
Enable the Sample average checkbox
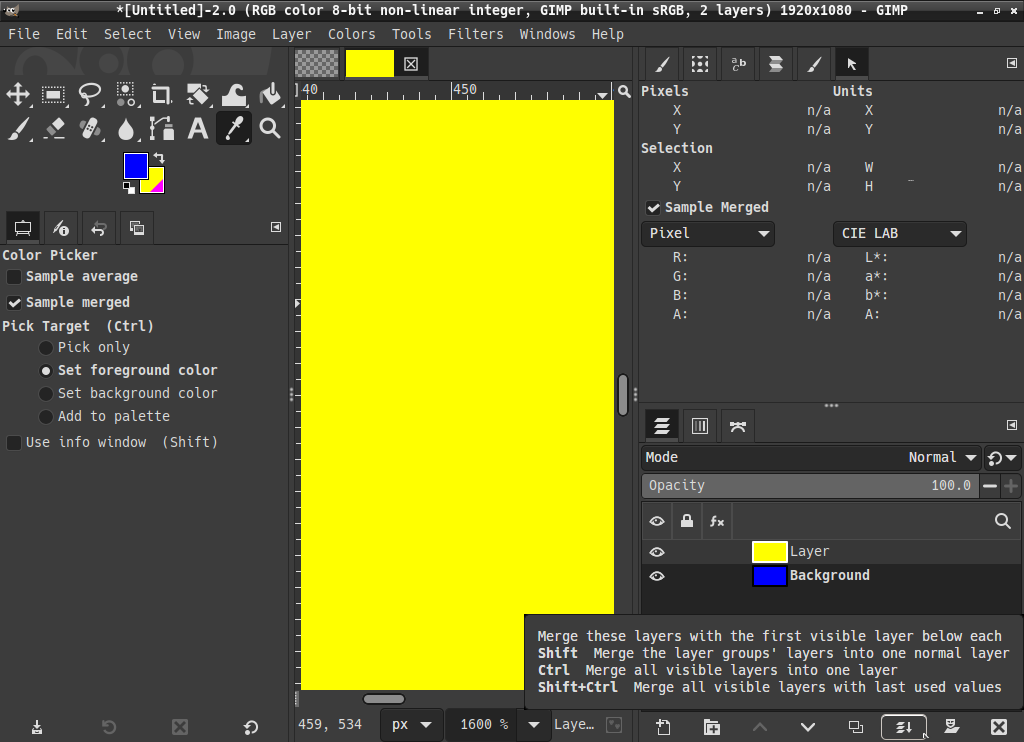(x=14, y=277)
